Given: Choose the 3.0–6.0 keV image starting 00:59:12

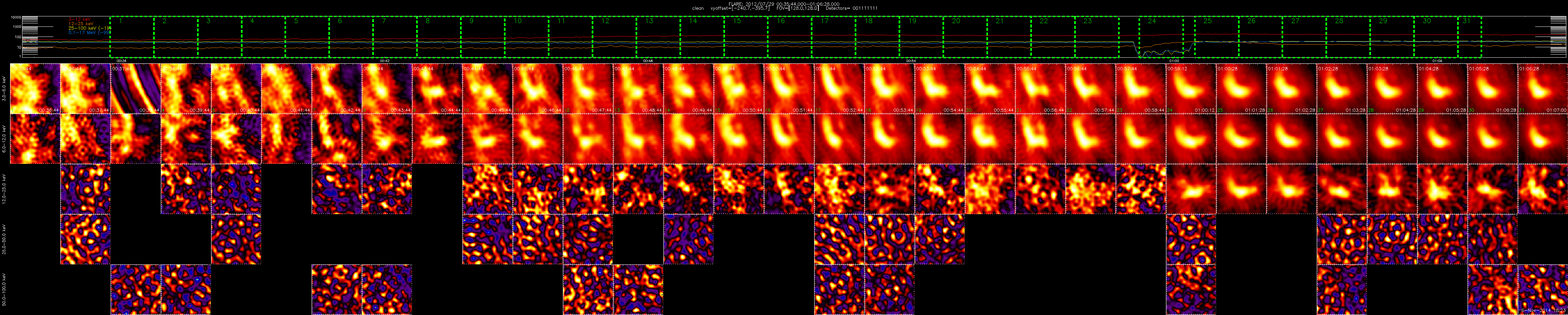Looking at the screenshot, I should (1191, 88).
